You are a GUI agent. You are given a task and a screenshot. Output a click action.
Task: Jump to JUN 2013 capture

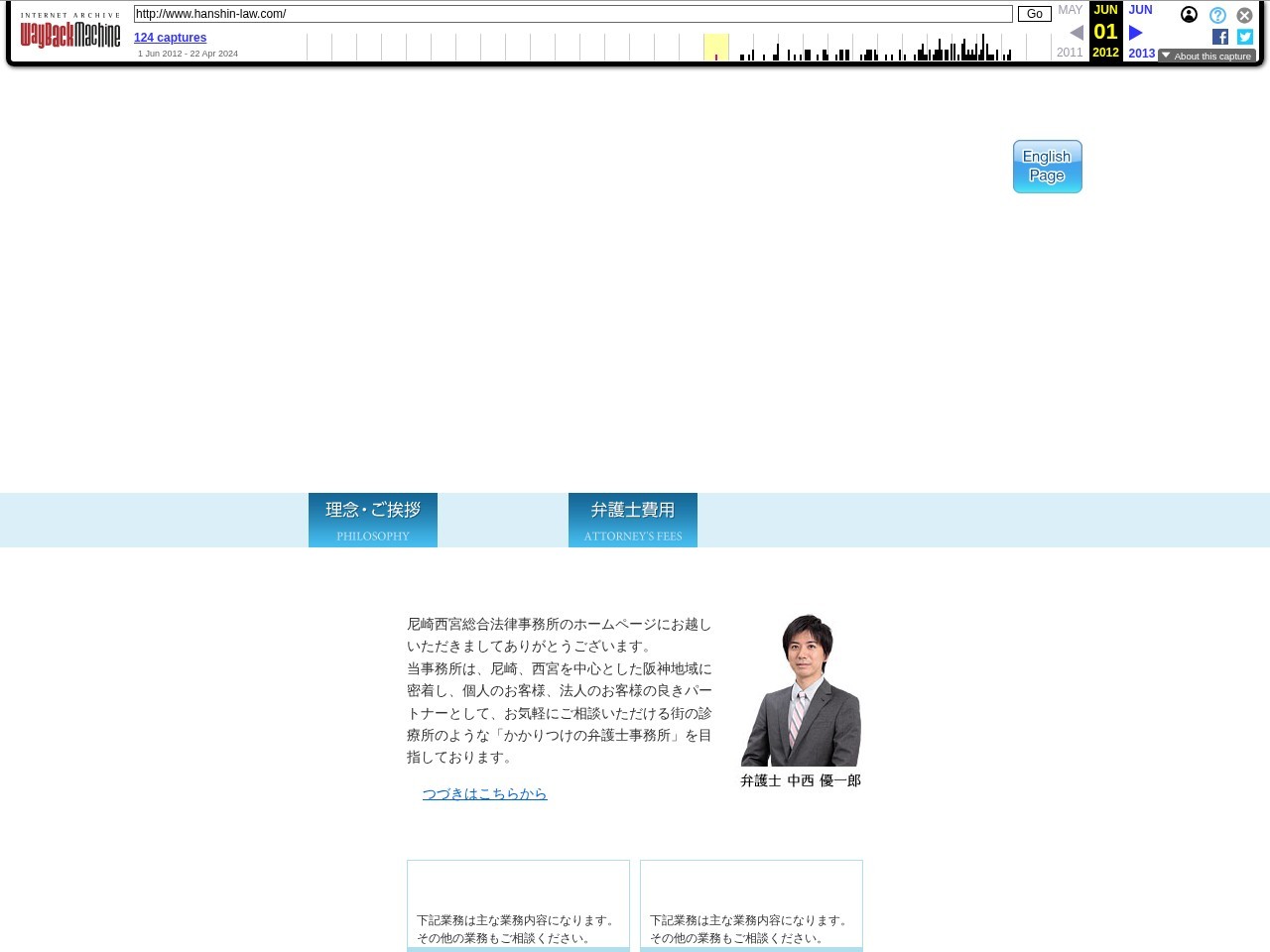click(x=1141, y=53)
